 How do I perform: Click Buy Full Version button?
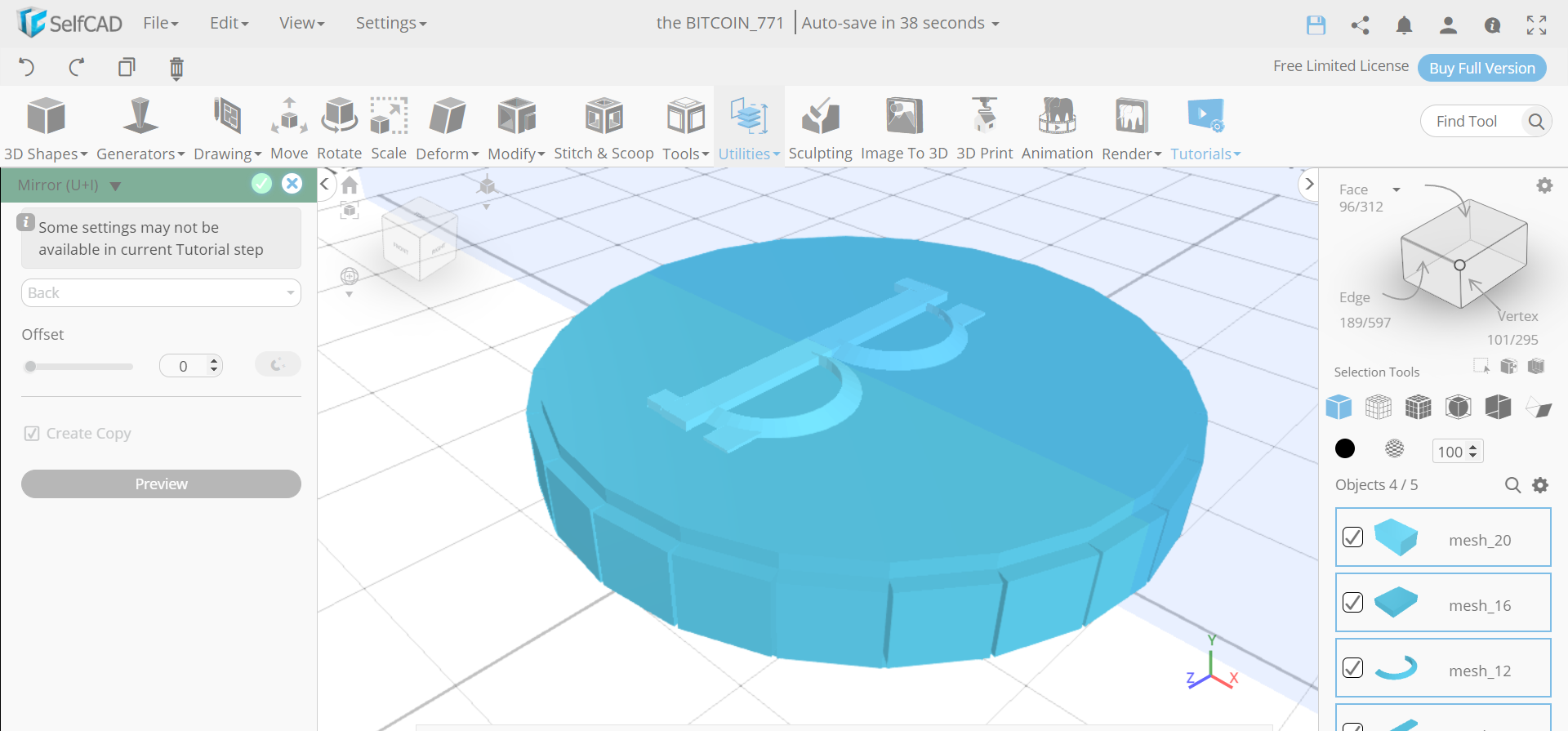coord(1482,68)
